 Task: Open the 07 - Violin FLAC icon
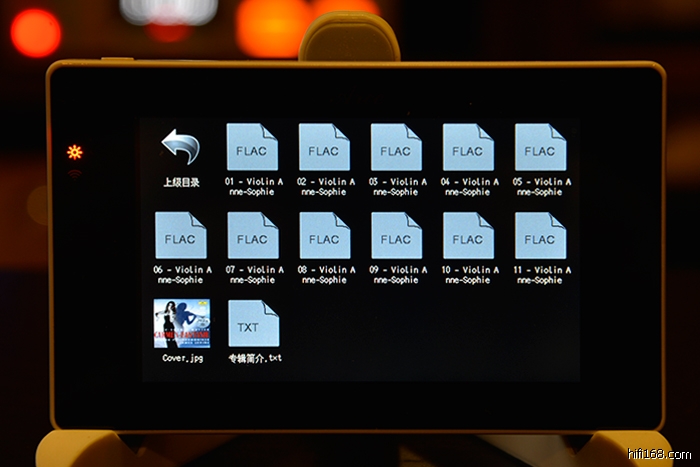(x=252, y=236)
